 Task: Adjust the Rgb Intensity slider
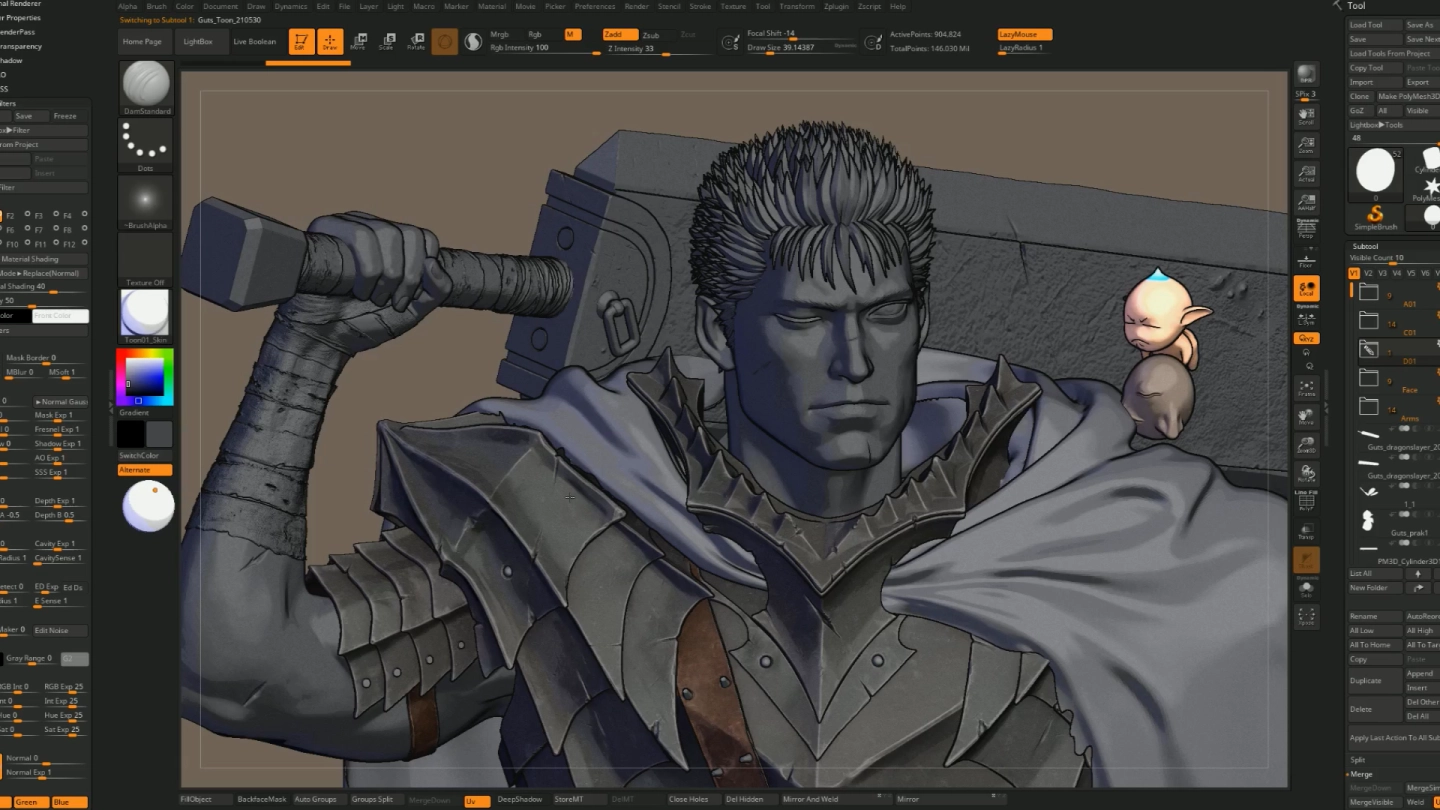coord(544,48)
